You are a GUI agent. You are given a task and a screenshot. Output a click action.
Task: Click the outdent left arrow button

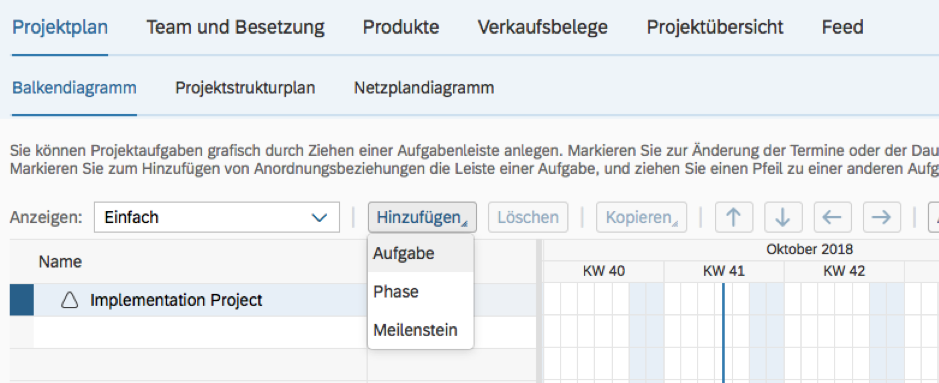coord(832,217)
